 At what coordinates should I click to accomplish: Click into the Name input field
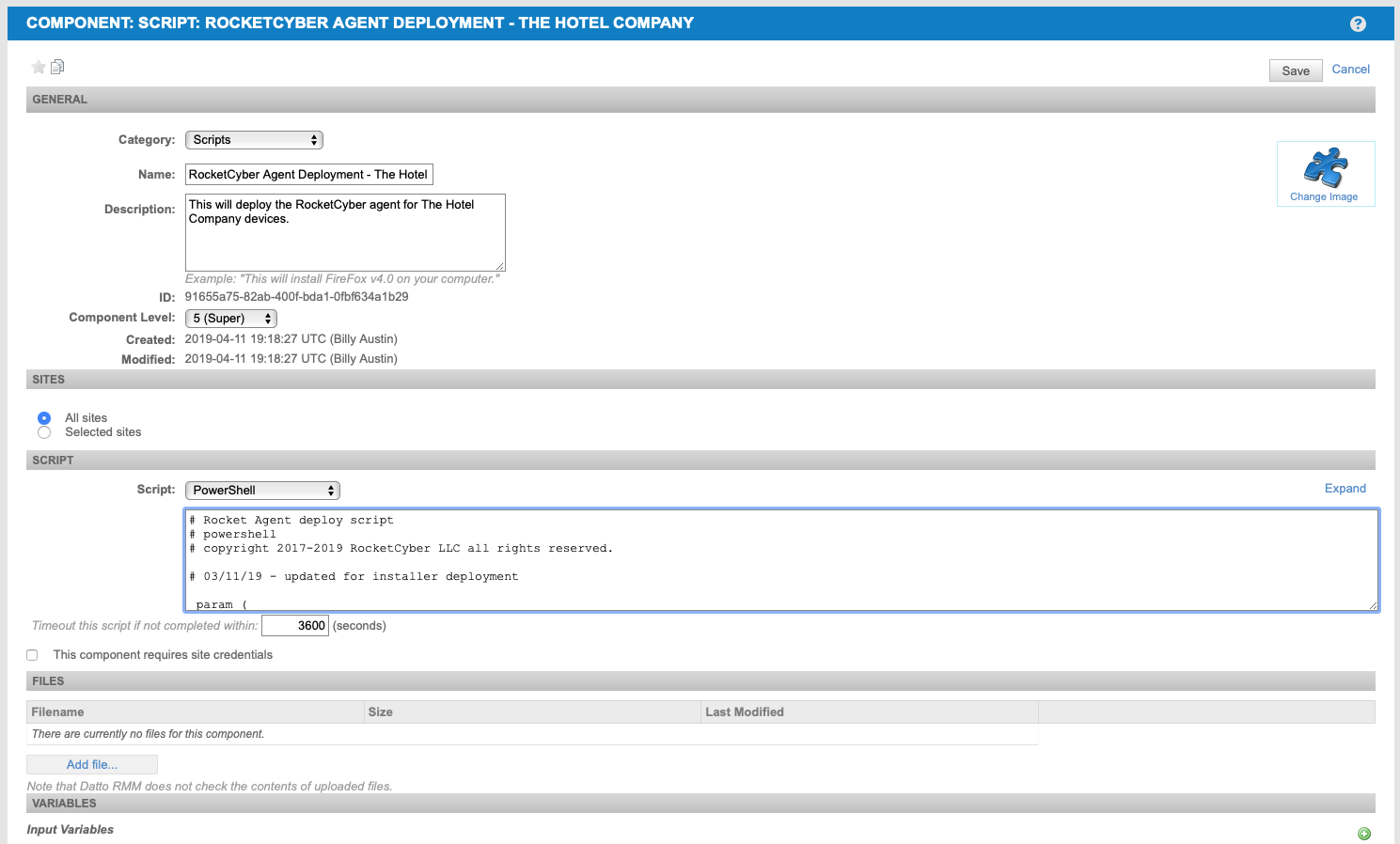(x=309, y=175)
